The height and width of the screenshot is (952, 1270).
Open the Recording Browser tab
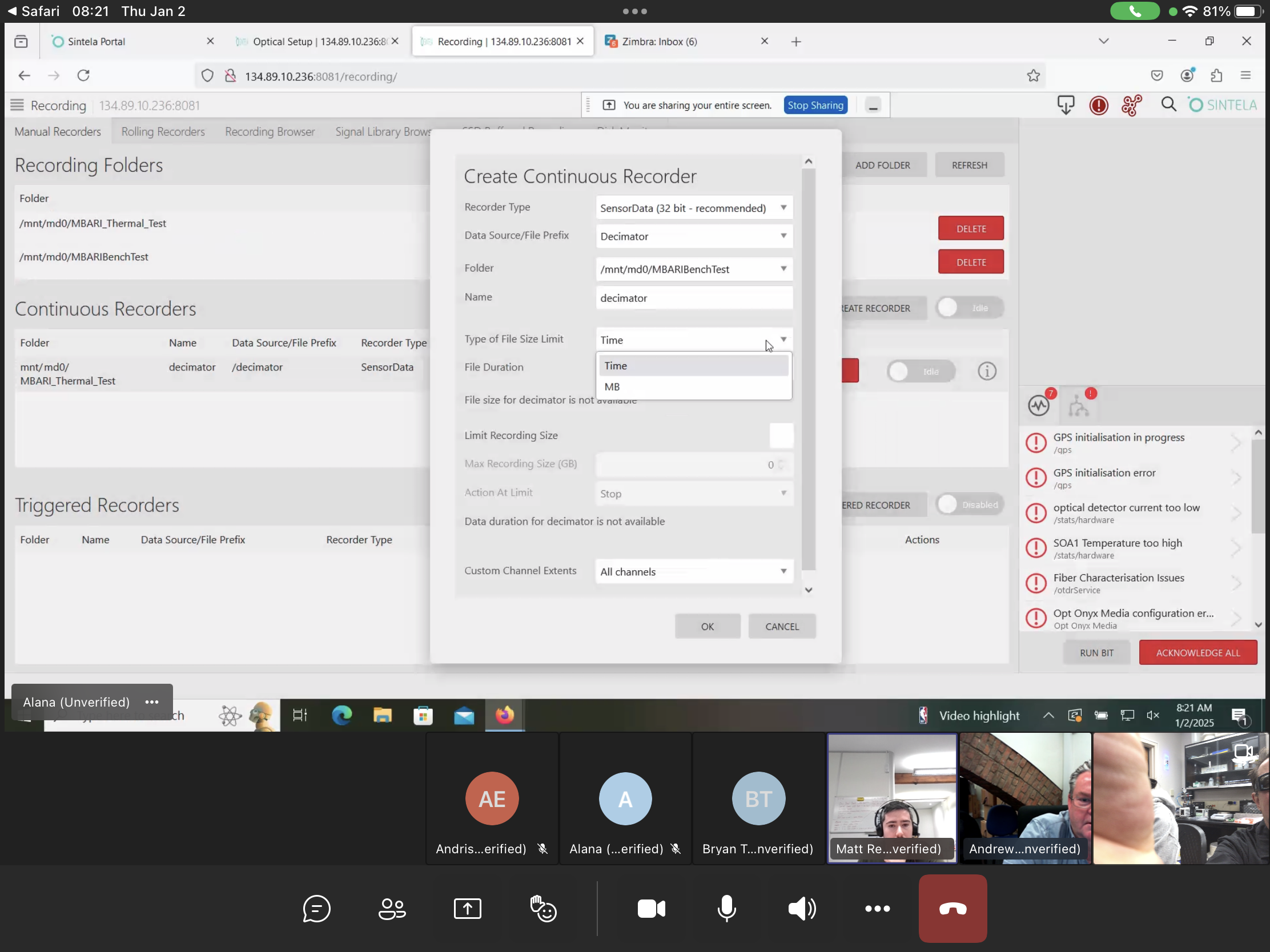click(x=270, y=131)
